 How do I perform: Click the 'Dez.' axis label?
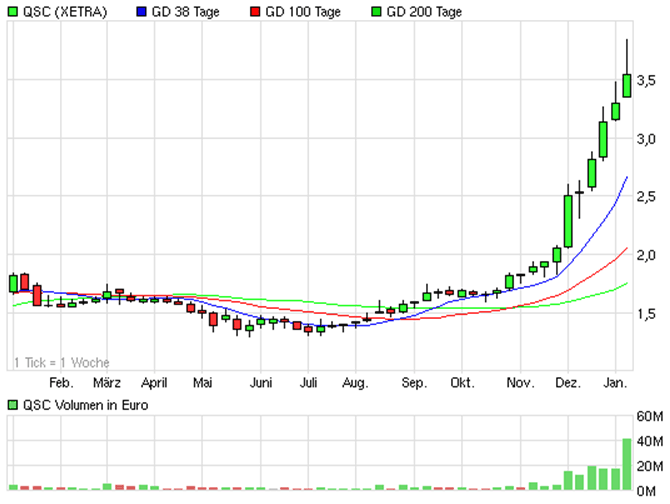point(568,383)
